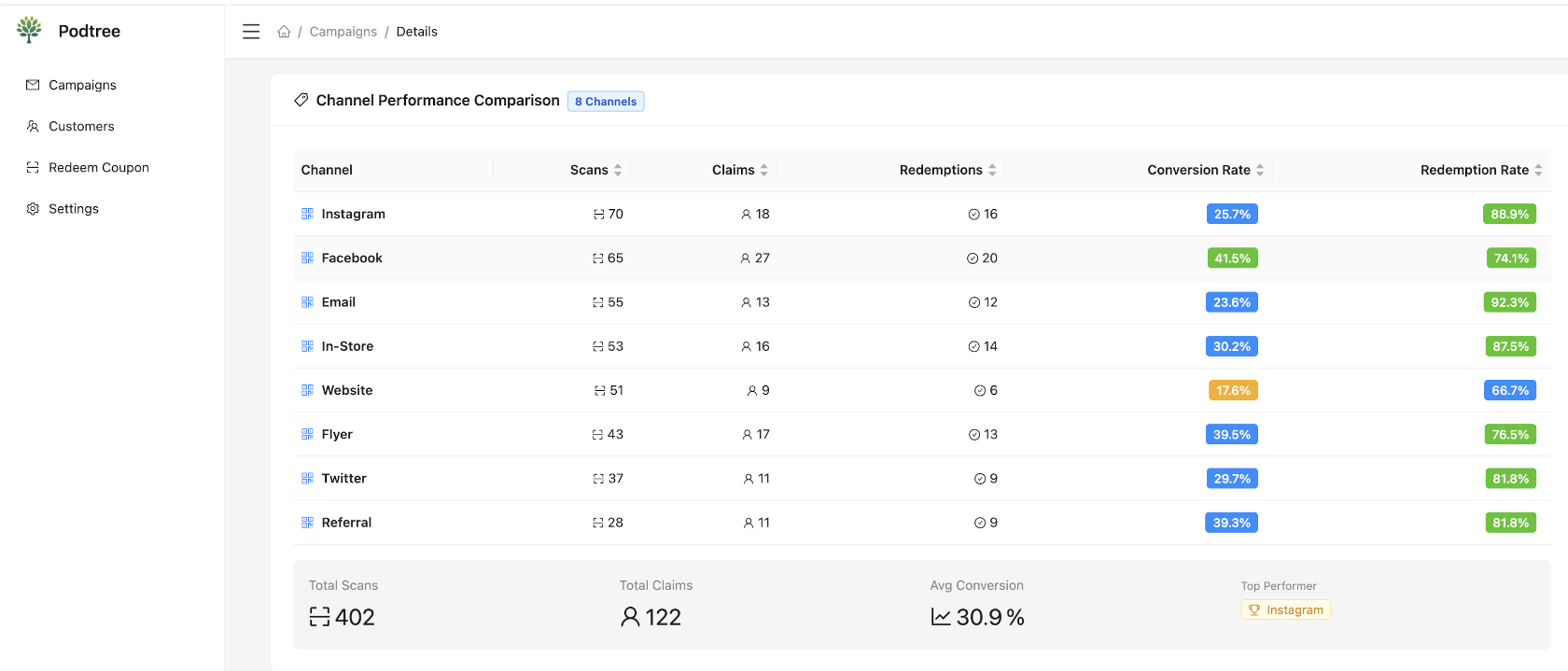Click the Instagram Top Performer badge
Image resolution: width=1568 pixels, height=671 pixels.
(x=1285, y=610)
